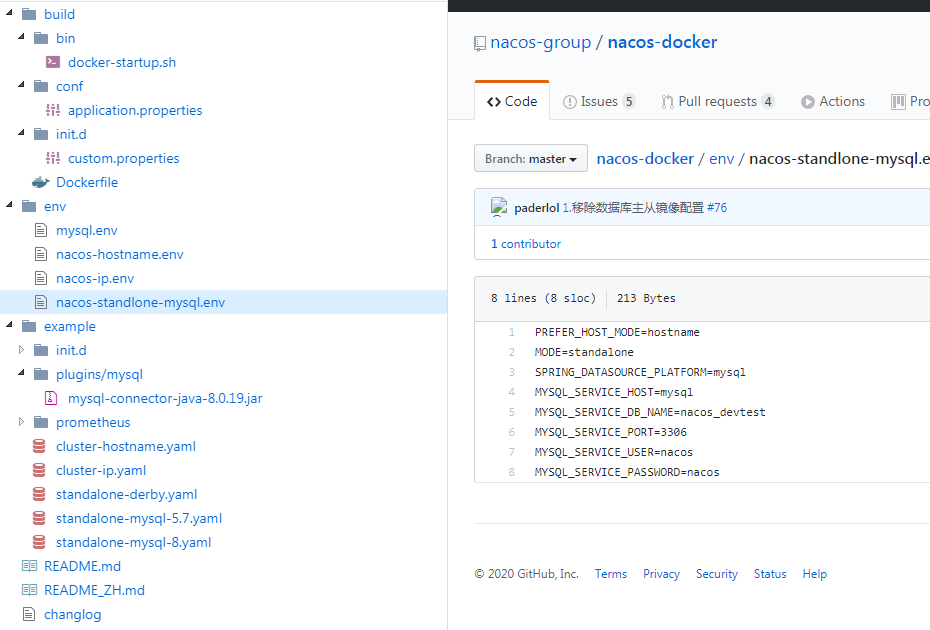930x630 pixels.
Task: Click the standalone-mysql-8.yaml database icon
Action: pos(39,542)
